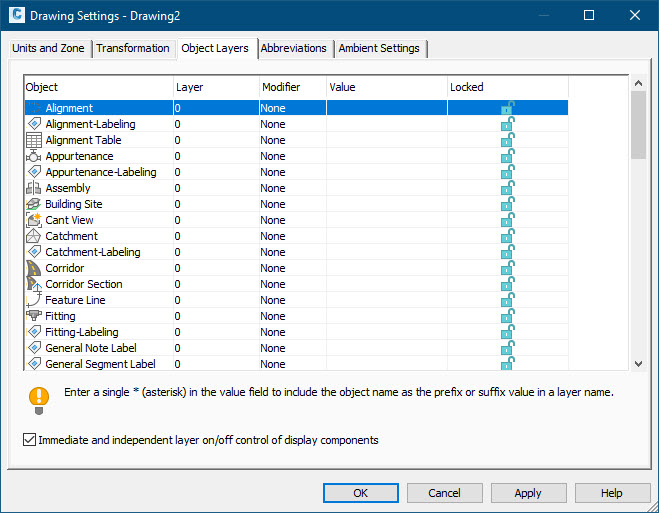Open the Modifier dropdown for Fitting-Labeling

click(293, 331)
